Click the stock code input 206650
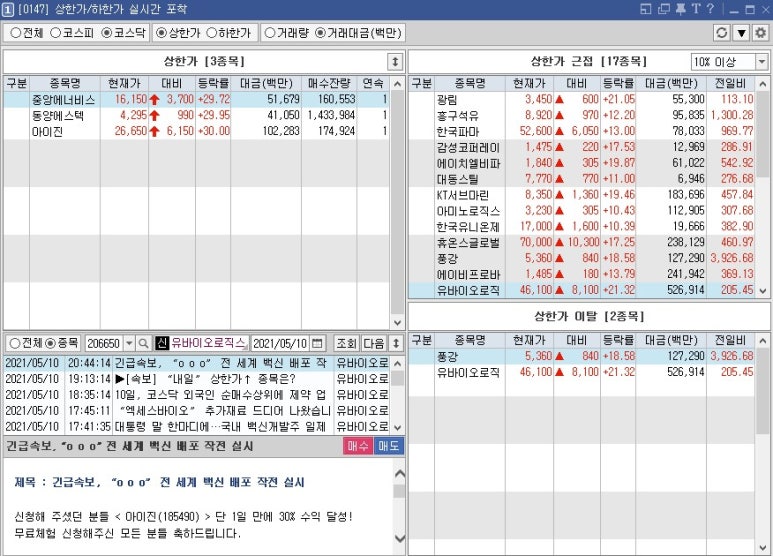 tap(104, 343)
